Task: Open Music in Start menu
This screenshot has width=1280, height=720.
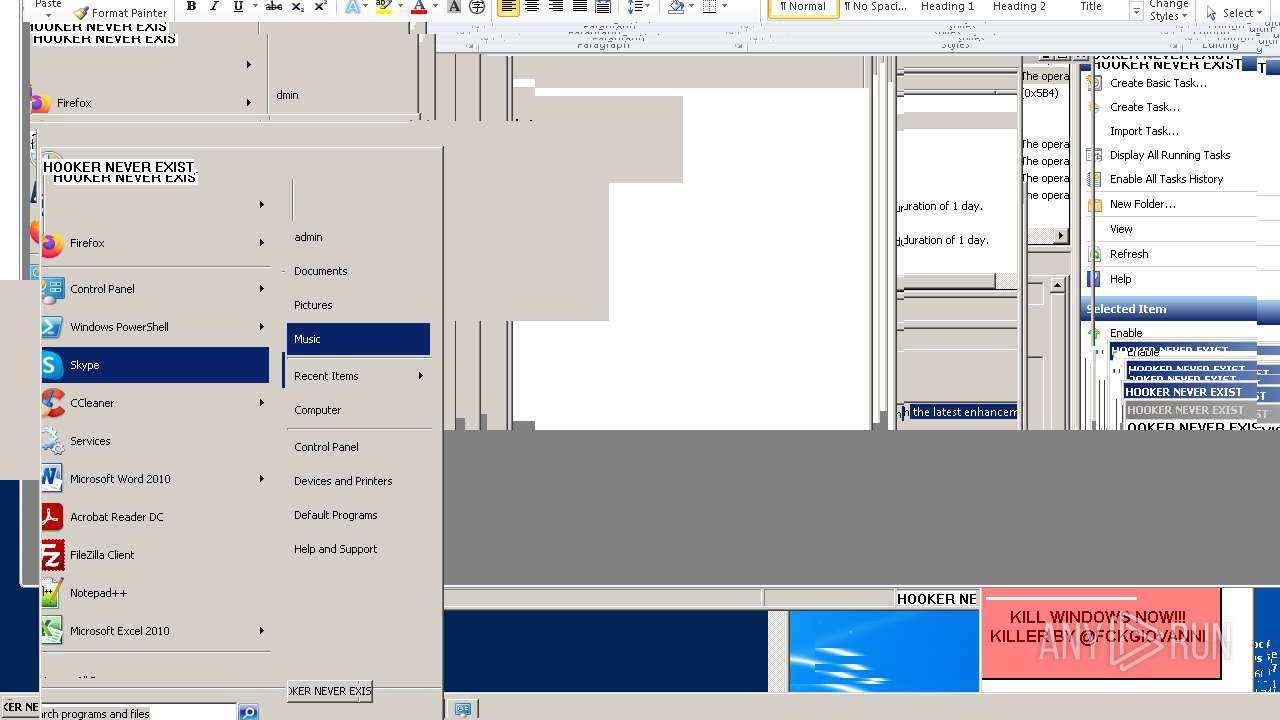Action: point(358,339)
